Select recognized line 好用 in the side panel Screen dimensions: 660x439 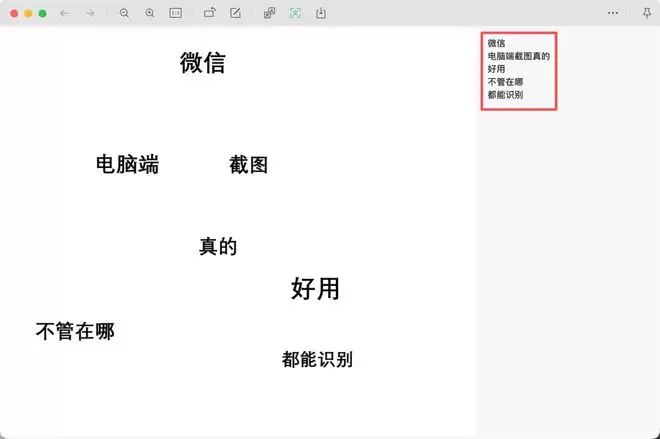[x=496, y=69]
